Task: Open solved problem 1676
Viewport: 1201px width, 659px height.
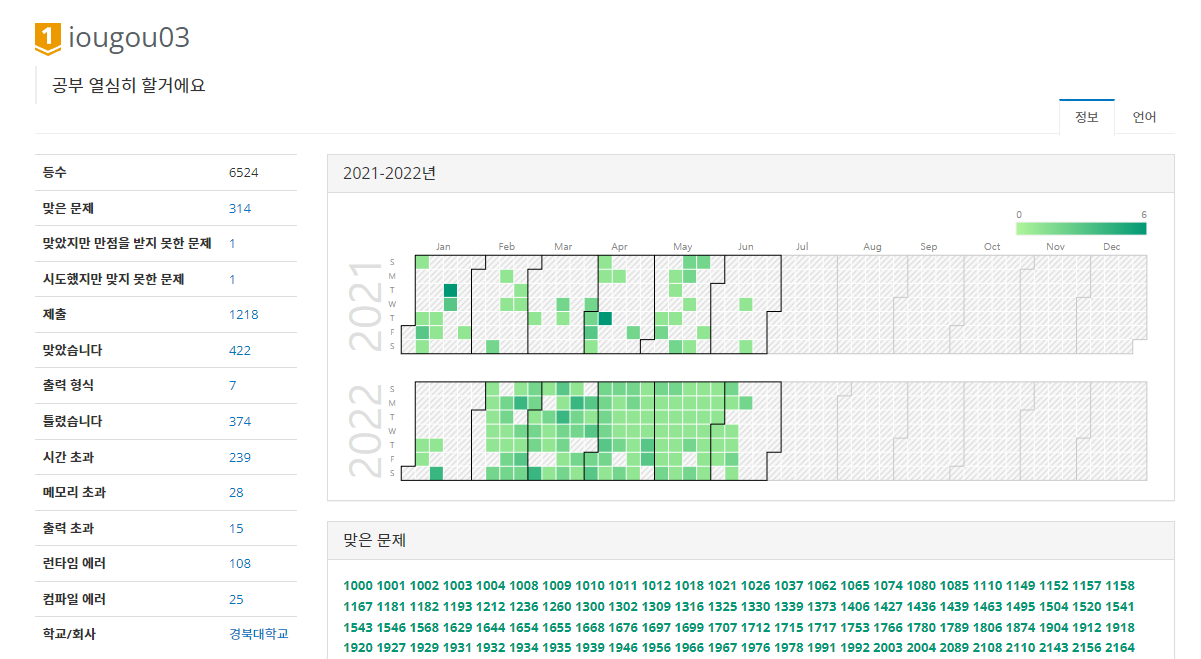Action: coord(624,628)
